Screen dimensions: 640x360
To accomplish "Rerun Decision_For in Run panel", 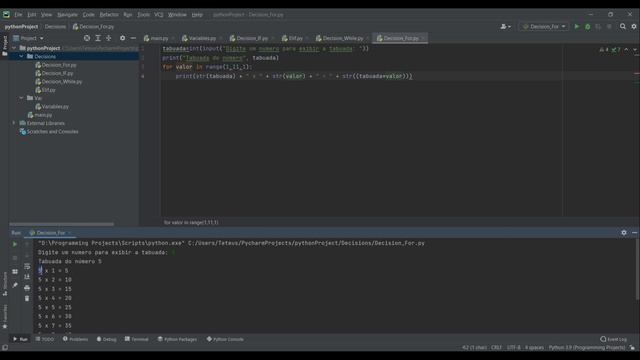I will tap(15, 244).
